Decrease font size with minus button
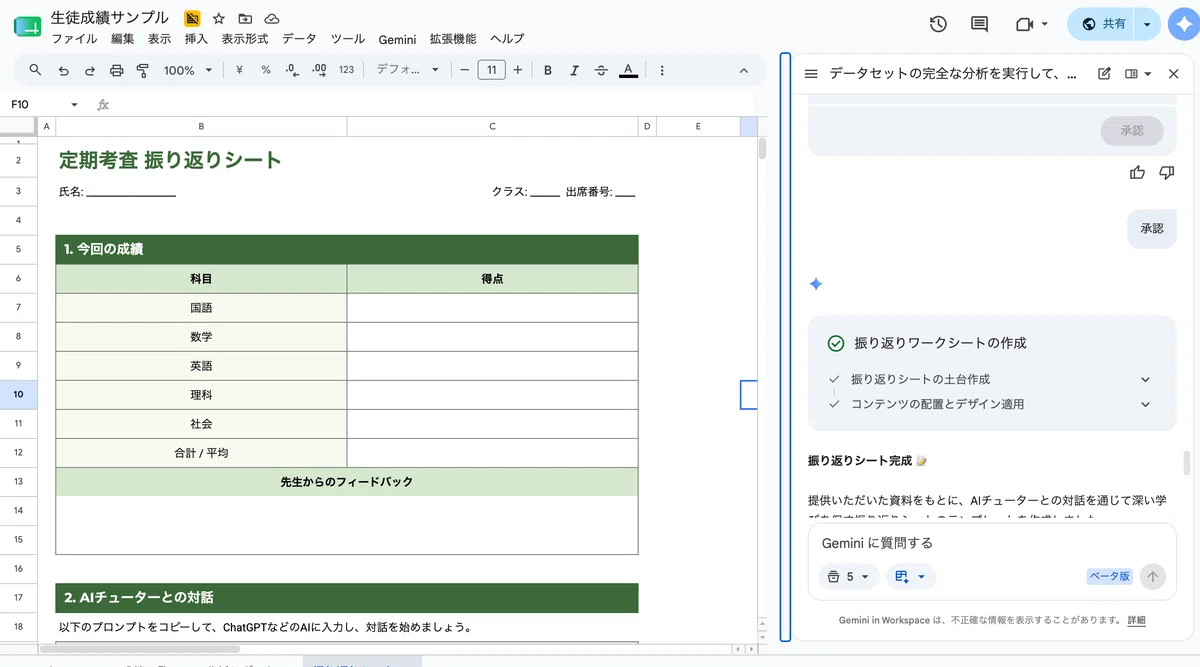Screen dimensions: 1200x667 pyautogui.click(x=465, y=70)
